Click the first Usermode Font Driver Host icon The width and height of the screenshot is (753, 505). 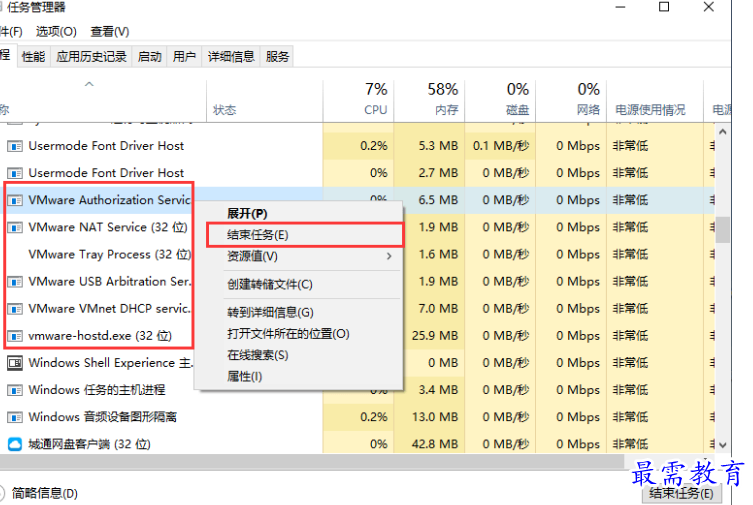pyautogui.click(x=15, y=146)
